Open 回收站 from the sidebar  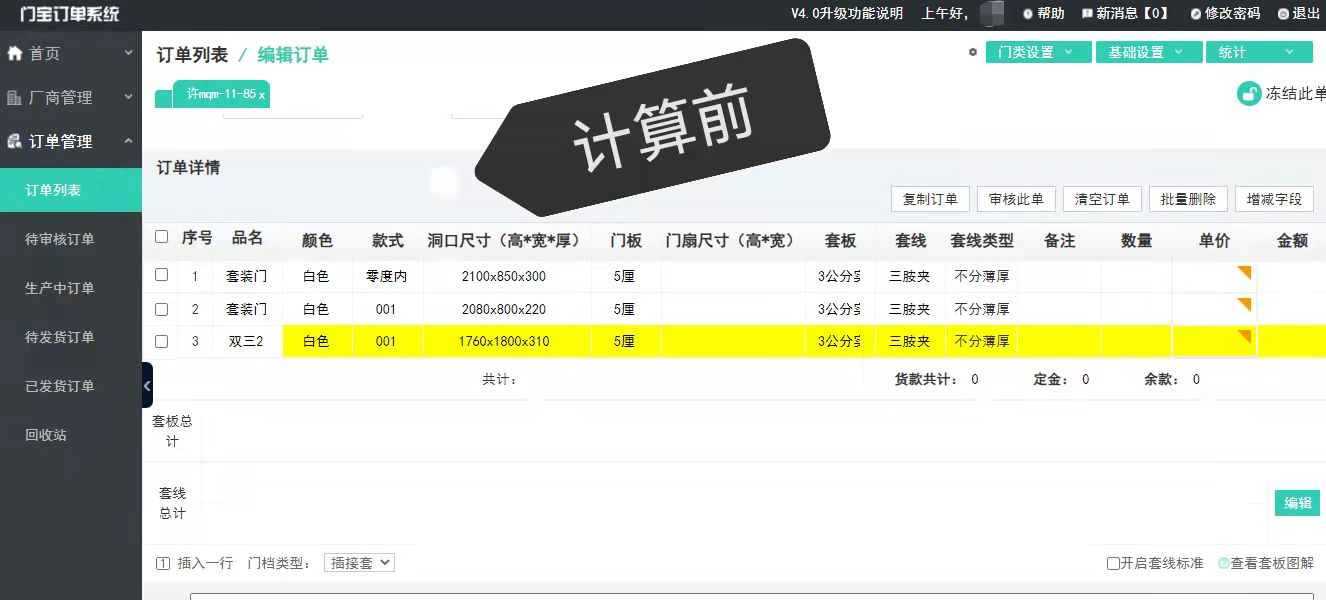point(46,435)
